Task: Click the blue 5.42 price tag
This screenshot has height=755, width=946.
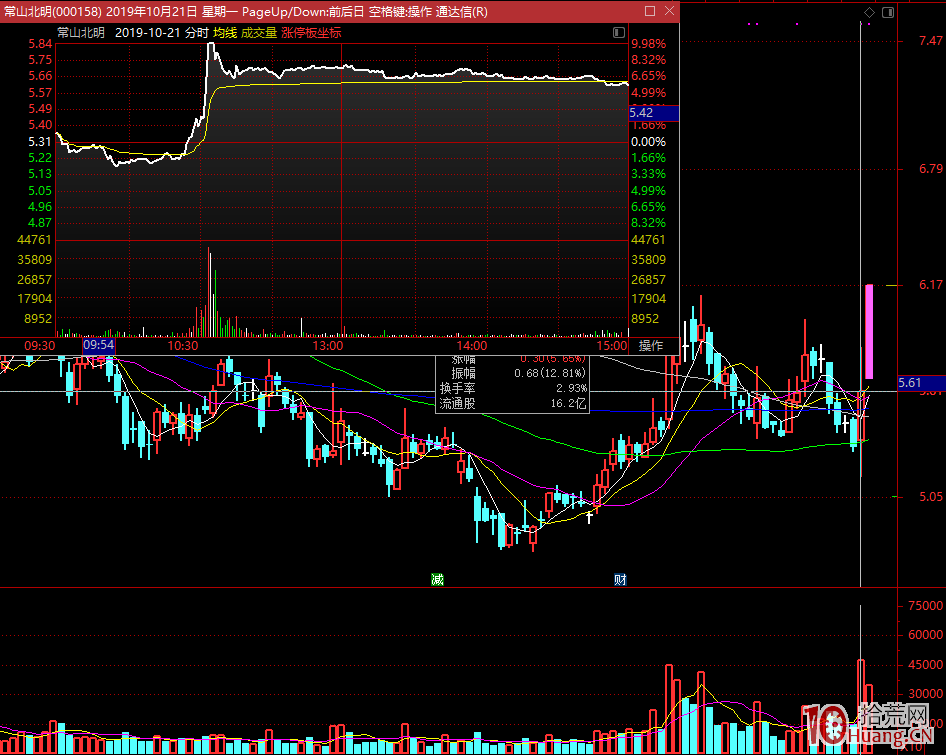Action: point(654,113)
